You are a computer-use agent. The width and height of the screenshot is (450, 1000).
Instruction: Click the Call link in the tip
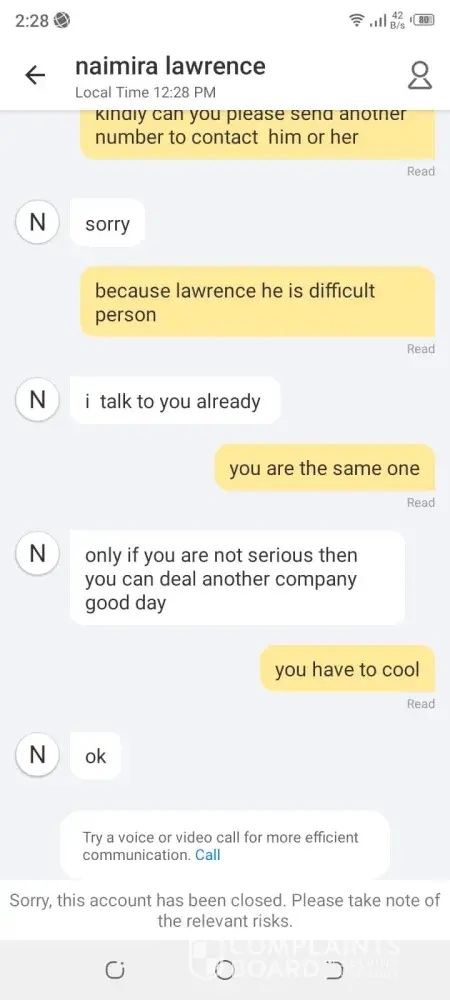coord(208,855)
